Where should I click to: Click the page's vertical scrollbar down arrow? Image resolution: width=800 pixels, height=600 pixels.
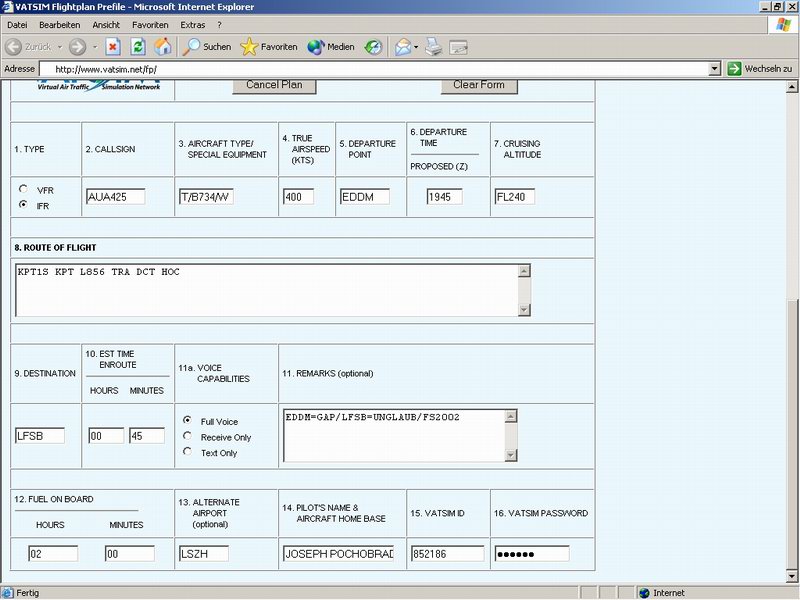pyautogui.click(x=792, y=576)
